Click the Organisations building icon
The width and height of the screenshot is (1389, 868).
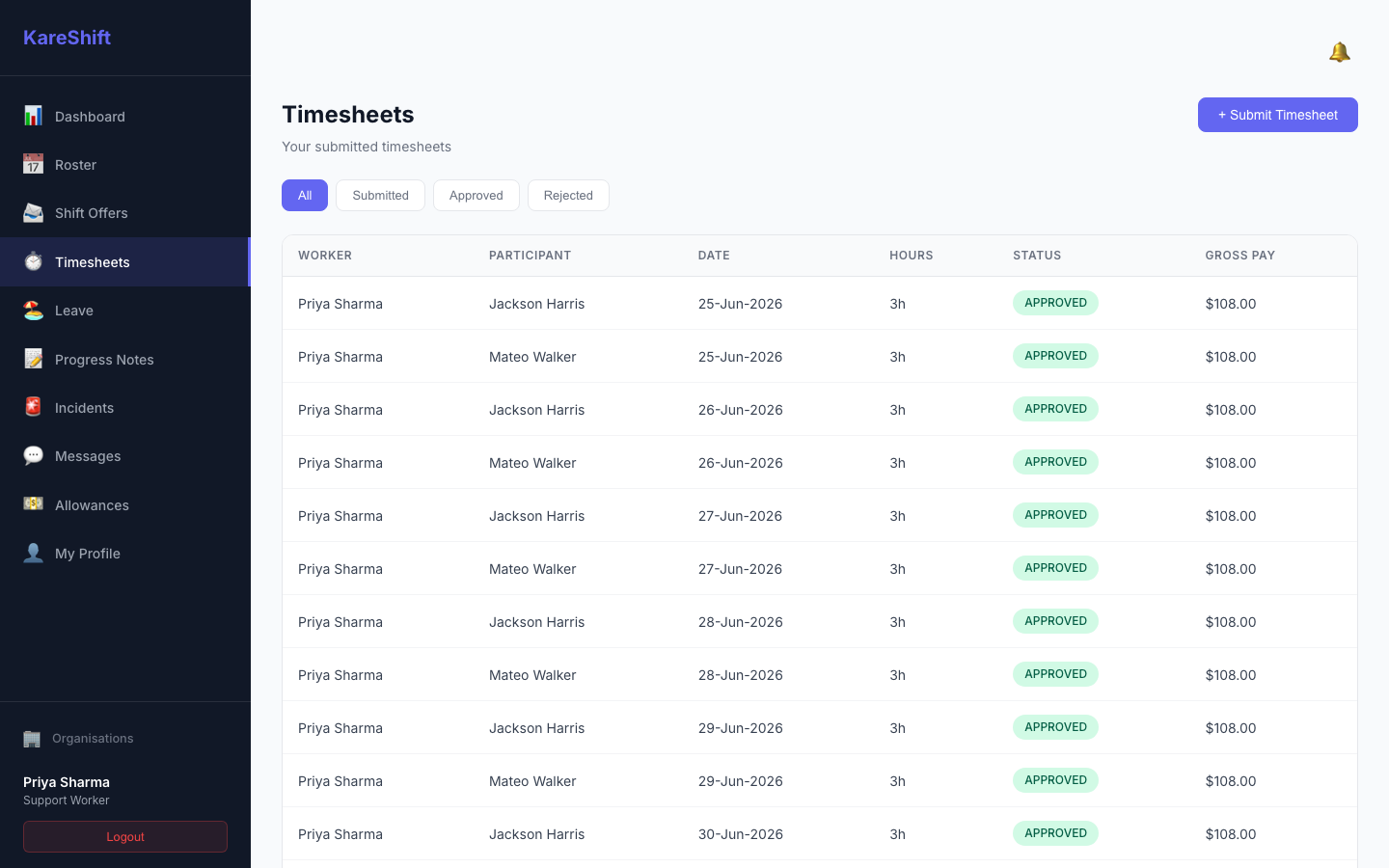coord(32,739)
